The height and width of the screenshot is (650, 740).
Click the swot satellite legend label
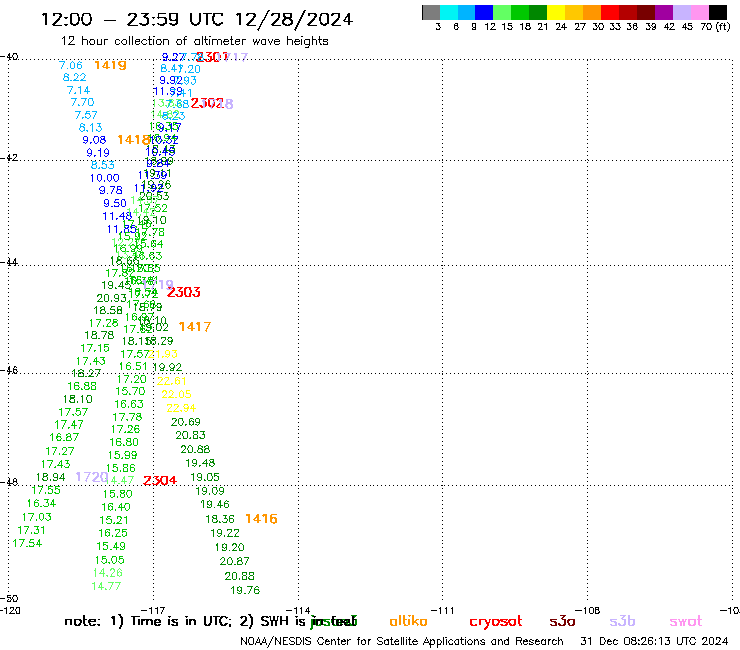[686, 621]
